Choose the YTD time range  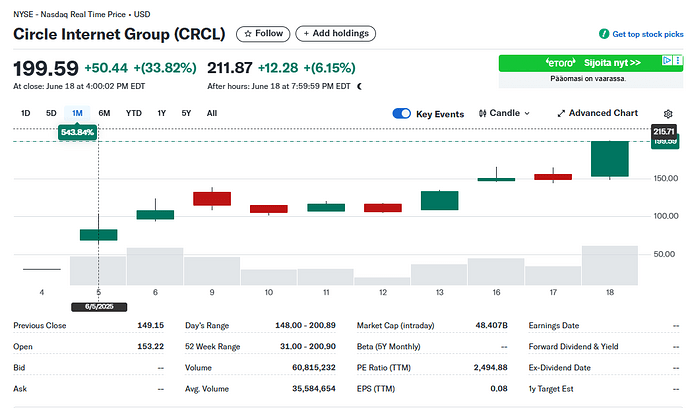click(133, 113)
